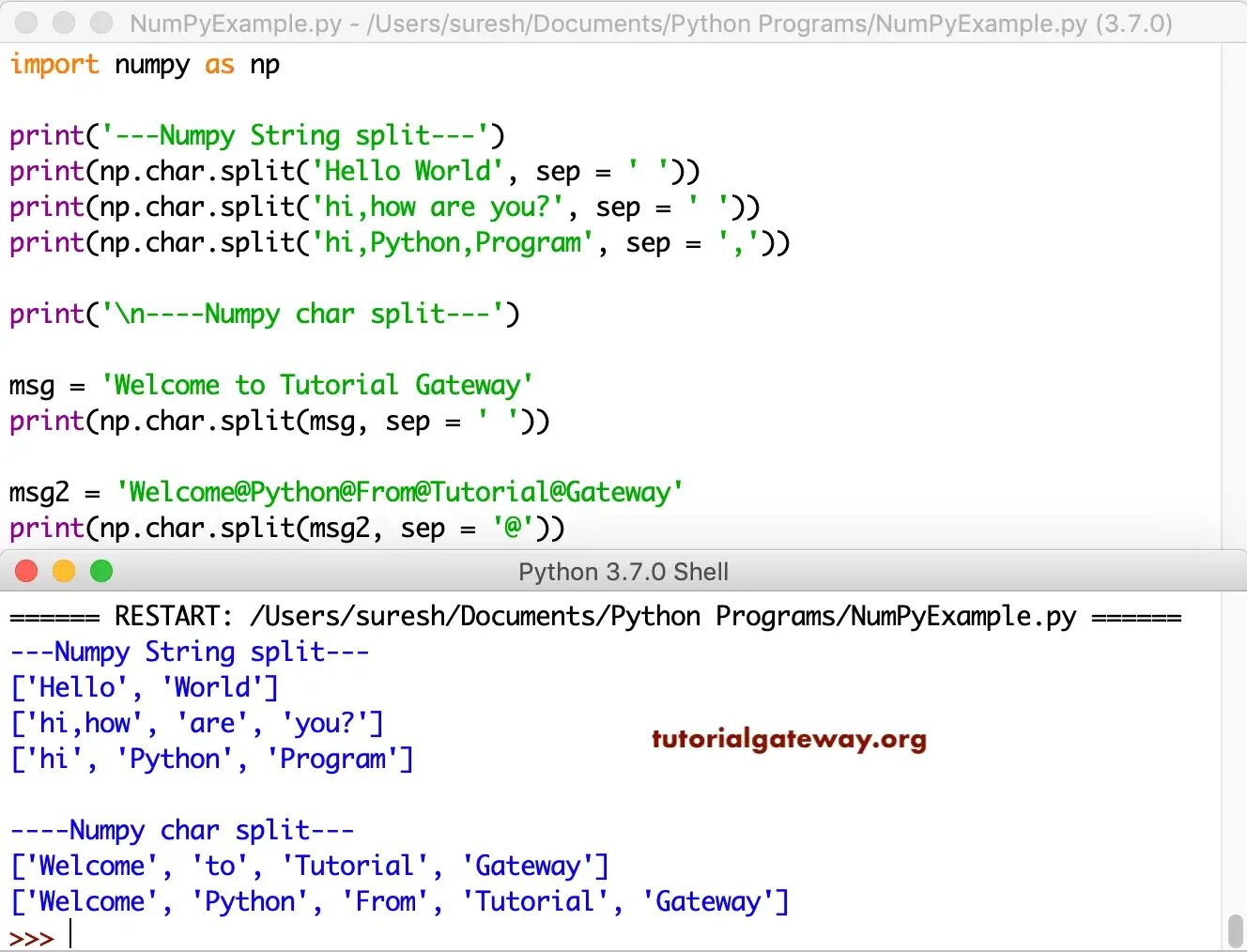
Task: Click the print '---Numpy String split---' line
Action: [257, 136]
